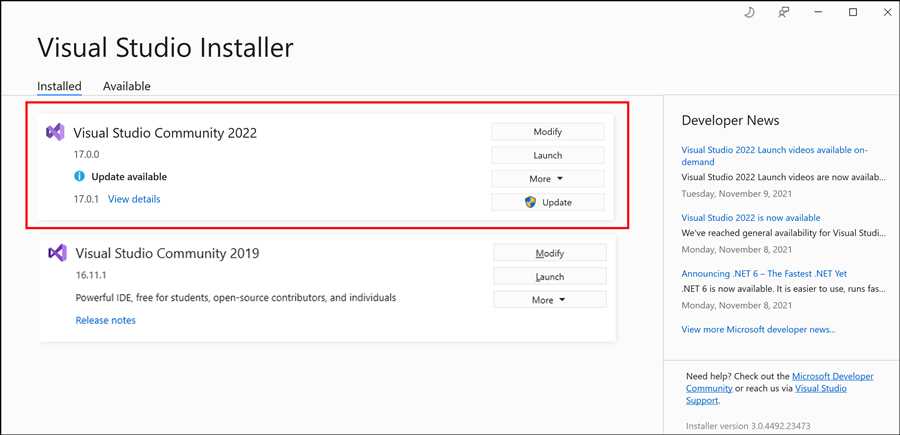The height and width of the screenshot is (435, 900).
Task: Switch to the Available tab
Action: (126, 86)
